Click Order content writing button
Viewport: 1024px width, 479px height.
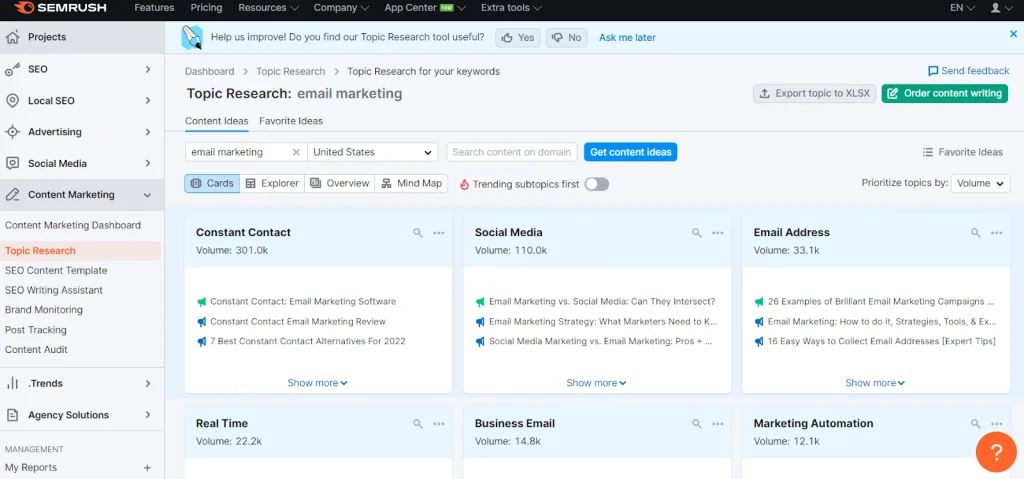point(944,93)
